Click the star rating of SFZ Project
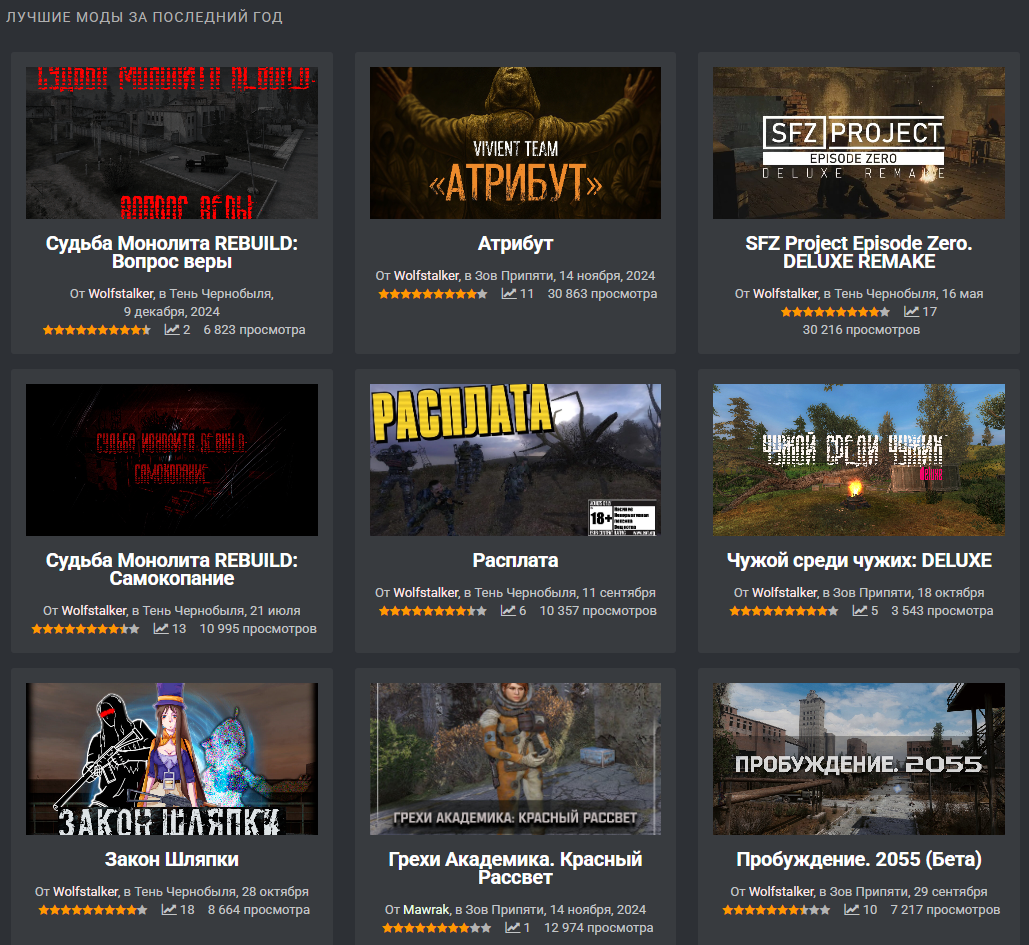Viewport: 1029px width, 945px height. pos(835,311)
